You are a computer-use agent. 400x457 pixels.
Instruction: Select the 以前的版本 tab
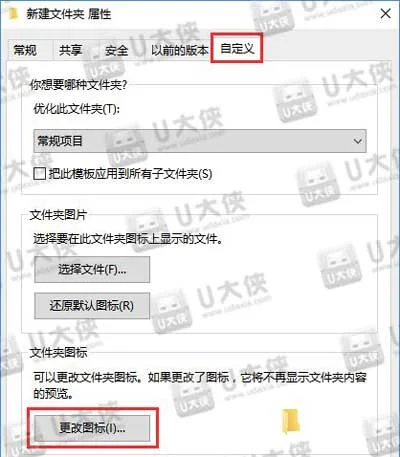[x=180, y=50]
